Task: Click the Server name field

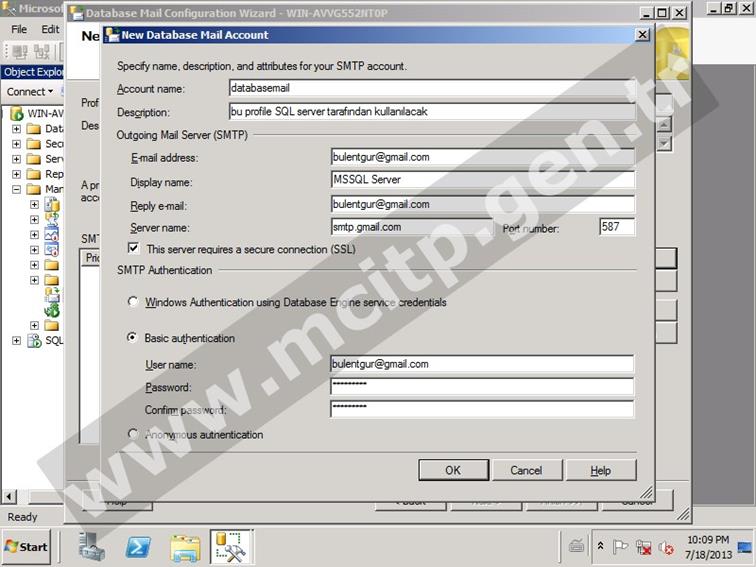Action: [412, 227]
